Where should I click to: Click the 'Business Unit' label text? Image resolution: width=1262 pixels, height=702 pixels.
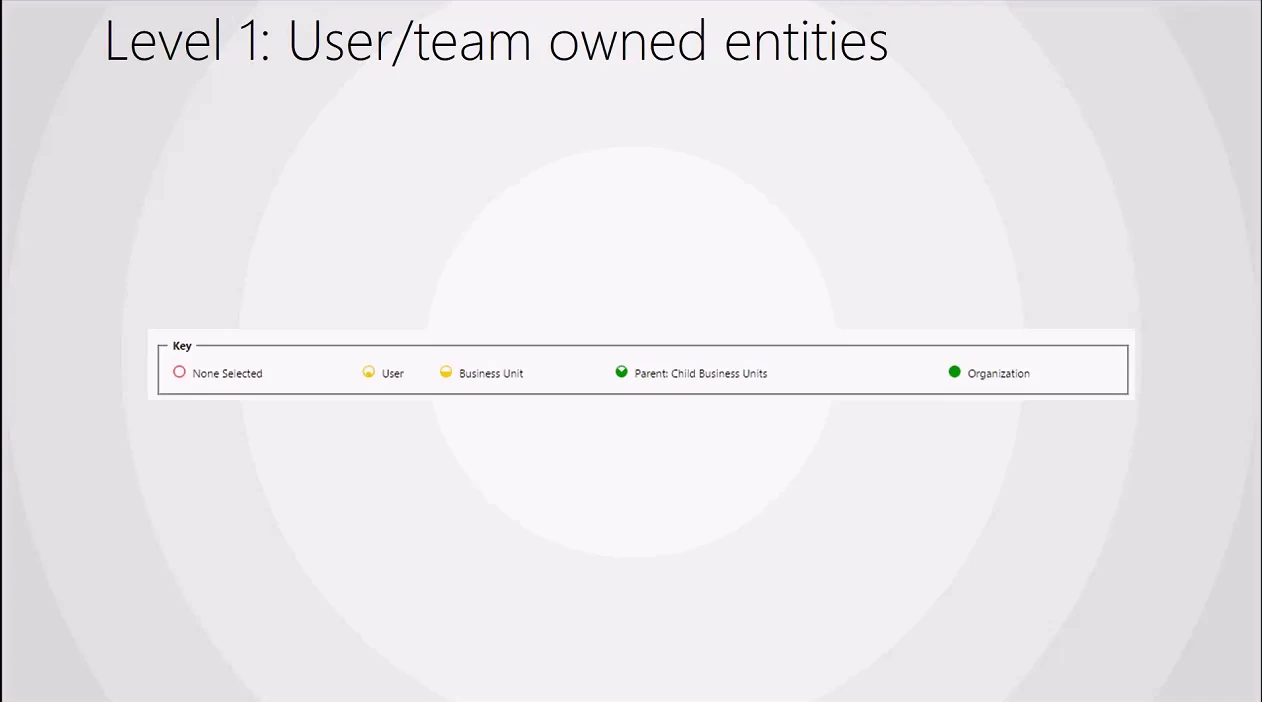pyautogui.click(x=491, y=374)
